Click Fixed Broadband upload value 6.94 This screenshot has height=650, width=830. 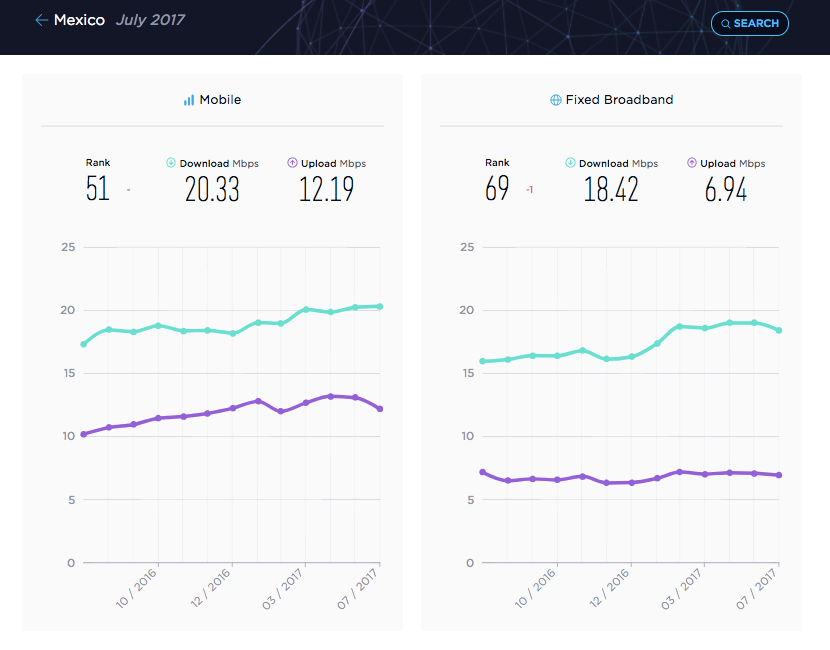tap(726, 189)
